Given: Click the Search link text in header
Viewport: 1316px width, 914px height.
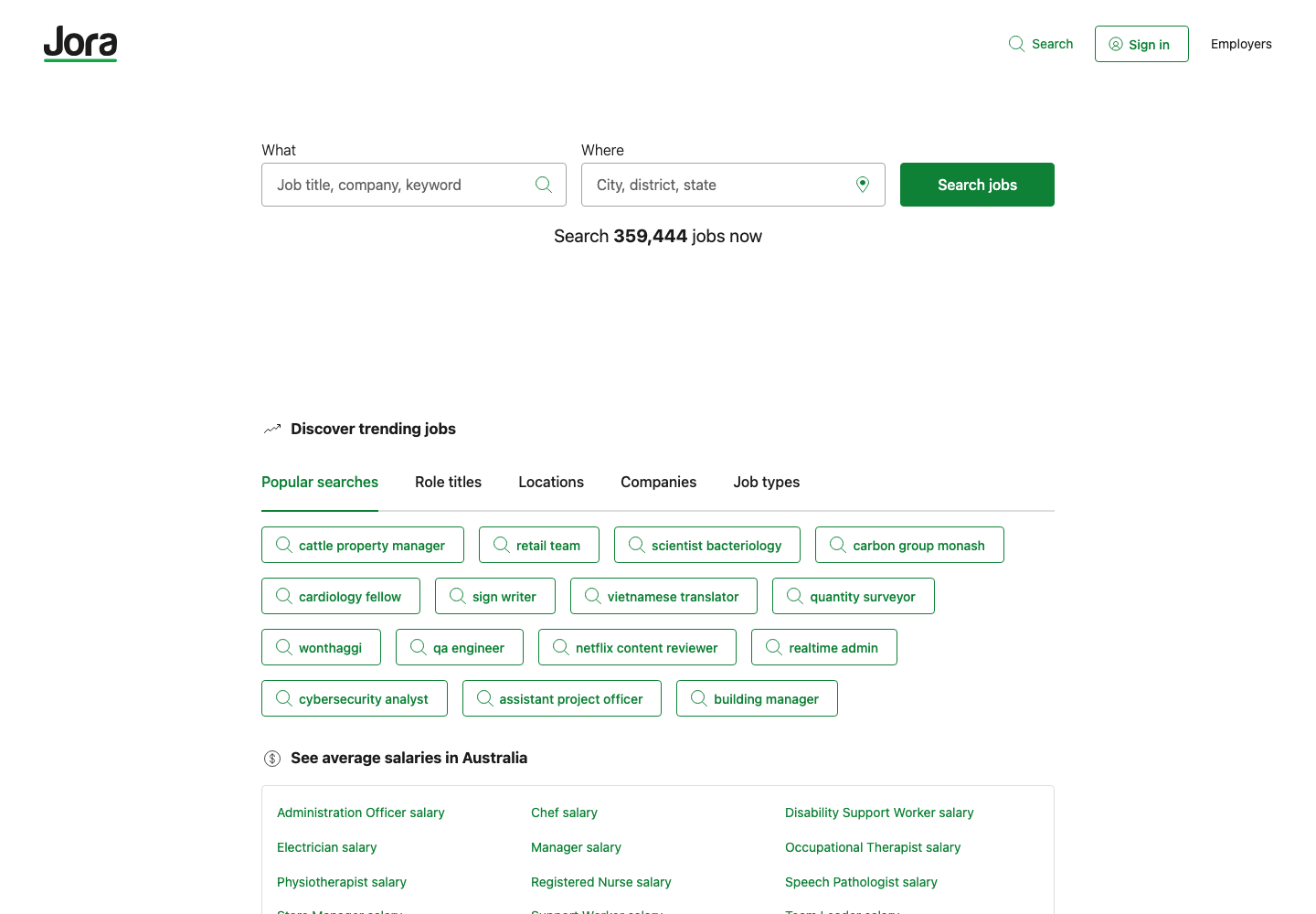Looking at the screenshot, I should (x=1052, y=44).
